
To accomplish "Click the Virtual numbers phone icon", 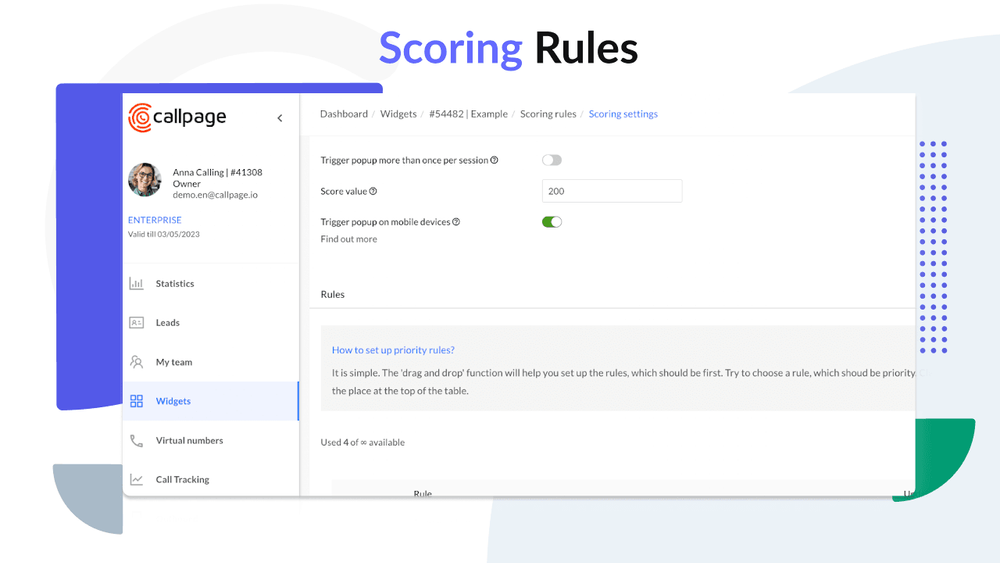I will pos(136,441).
